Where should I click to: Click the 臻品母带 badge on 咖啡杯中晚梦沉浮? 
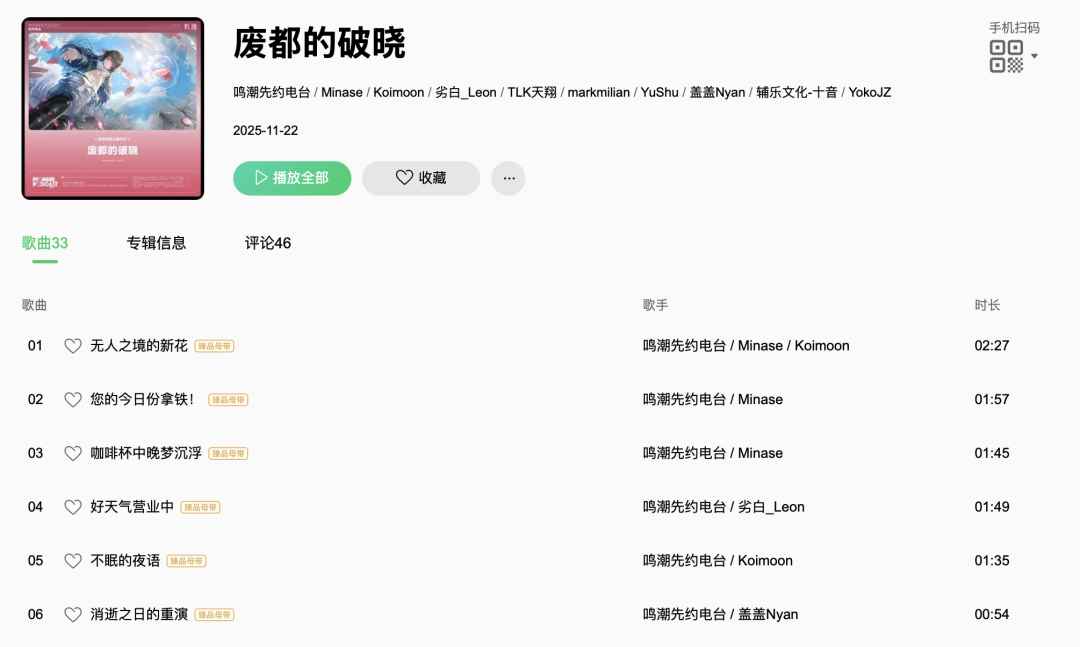[228, 453]
